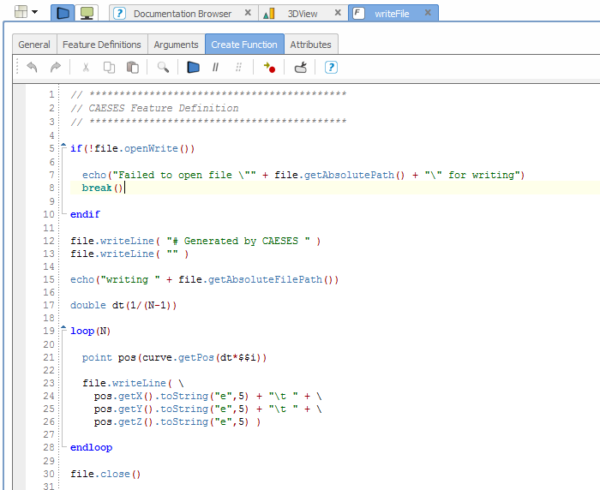Click the undo arrow in editor toolbar
This screenshot has width=600, height=490.
tap(31, 67)
